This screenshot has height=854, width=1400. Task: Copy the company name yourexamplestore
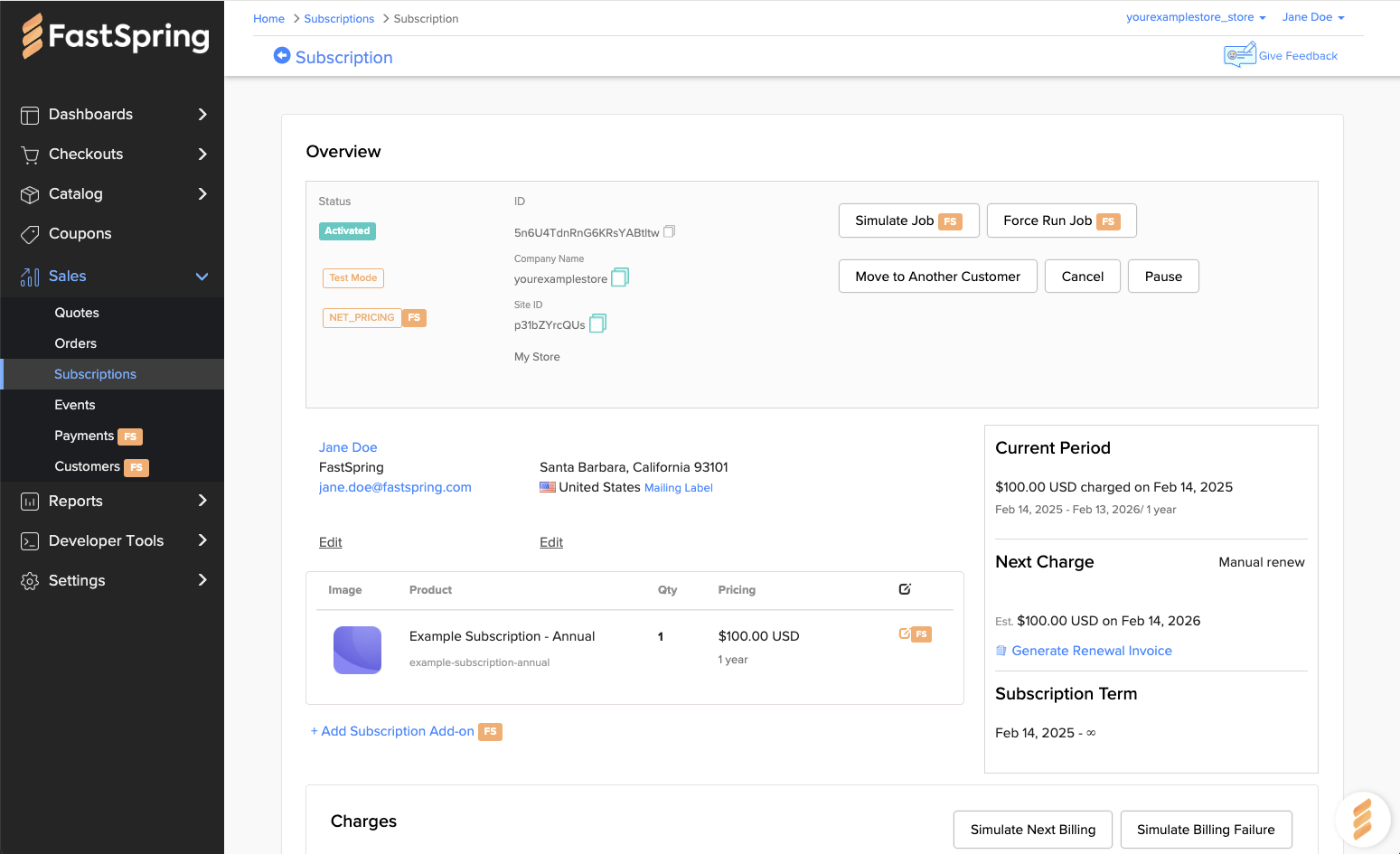coord(620,277)
